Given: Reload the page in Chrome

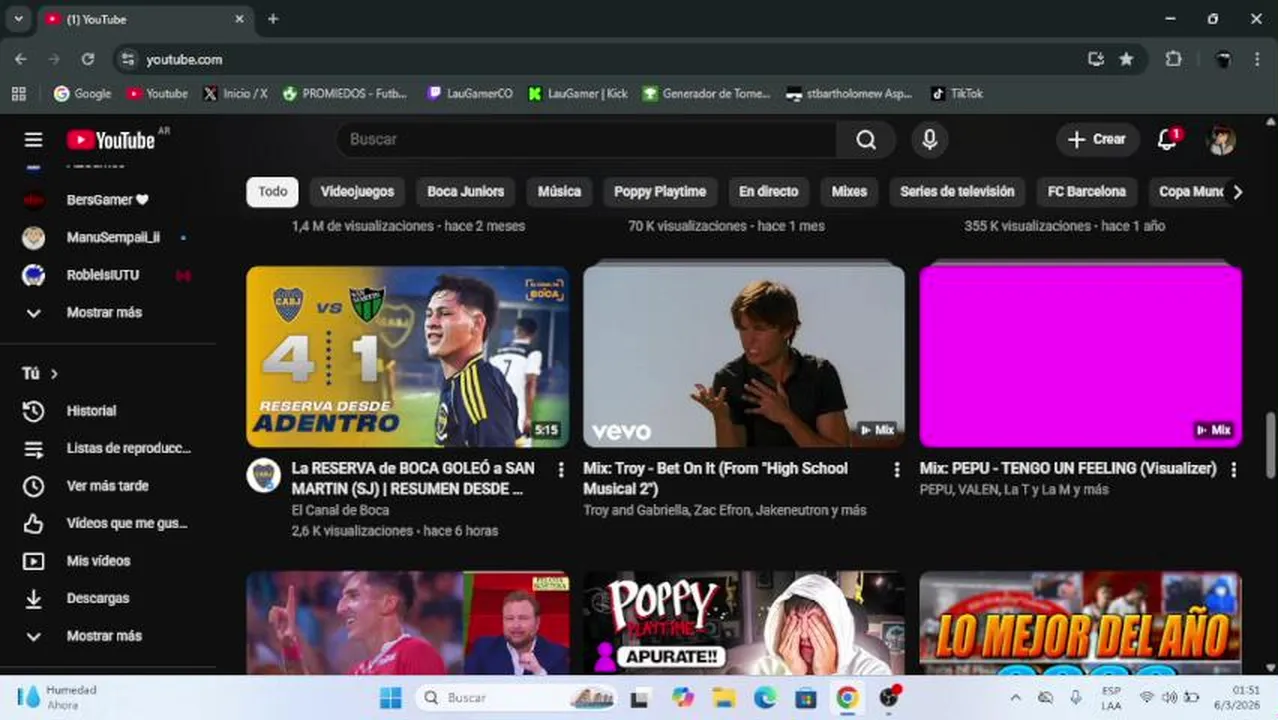Looking at the screenshot, I should [88, 60].
